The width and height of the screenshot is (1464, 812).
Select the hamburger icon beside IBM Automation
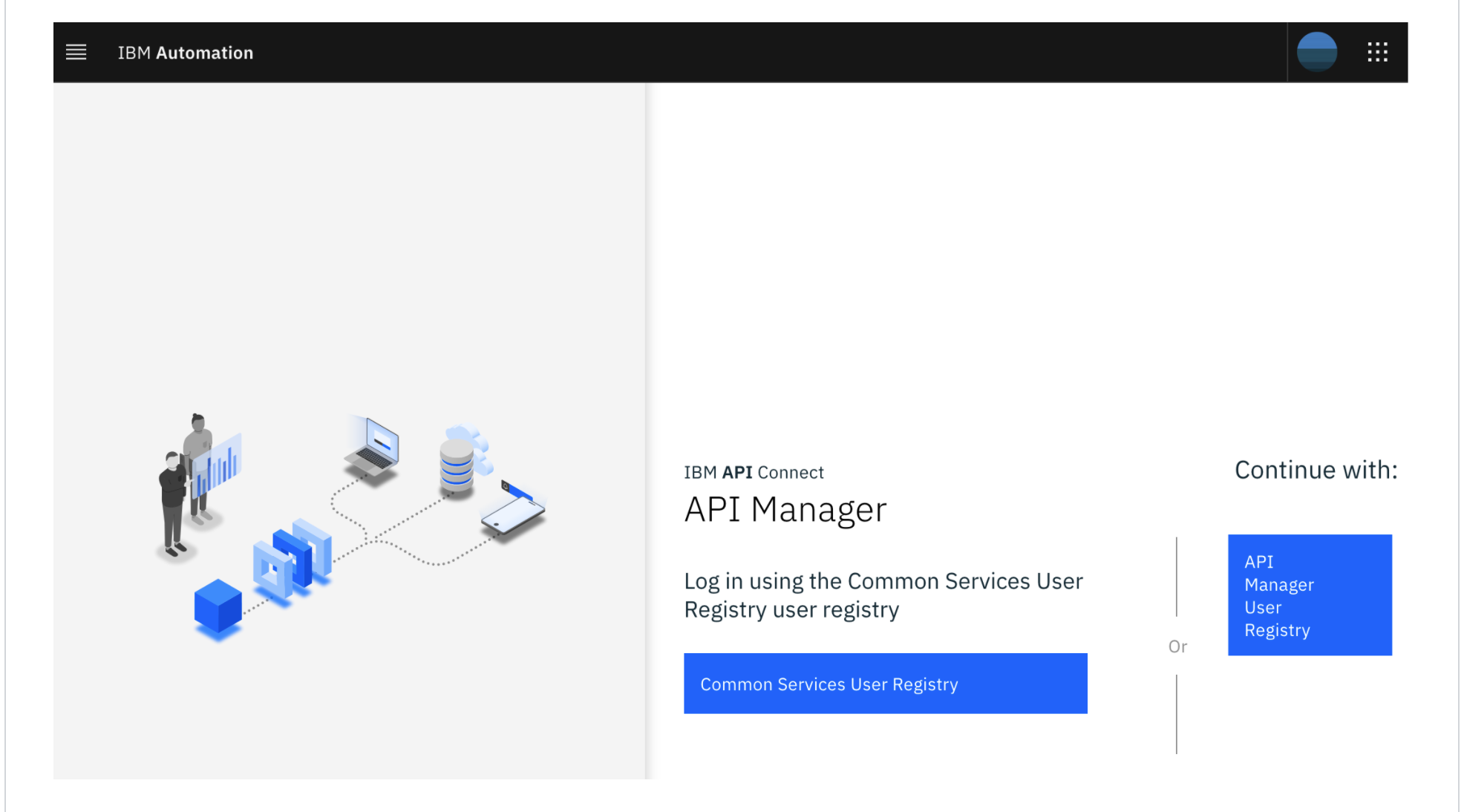(76, 52)
